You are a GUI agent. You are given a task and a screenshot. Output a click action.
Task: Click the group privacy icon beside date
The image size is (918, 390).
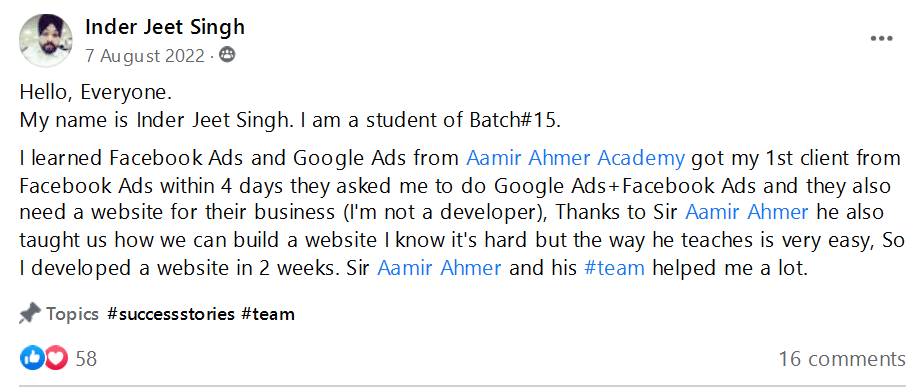coord(227,56)
